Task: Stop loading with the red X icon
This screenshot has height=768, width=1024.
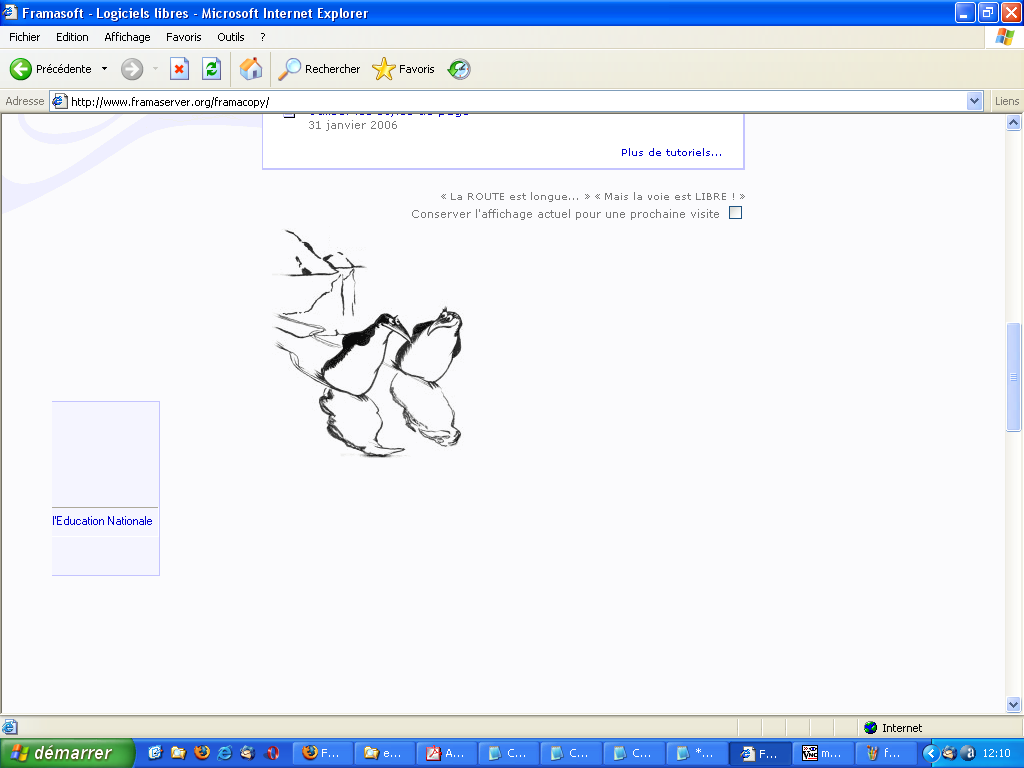Action: [179, 69]
